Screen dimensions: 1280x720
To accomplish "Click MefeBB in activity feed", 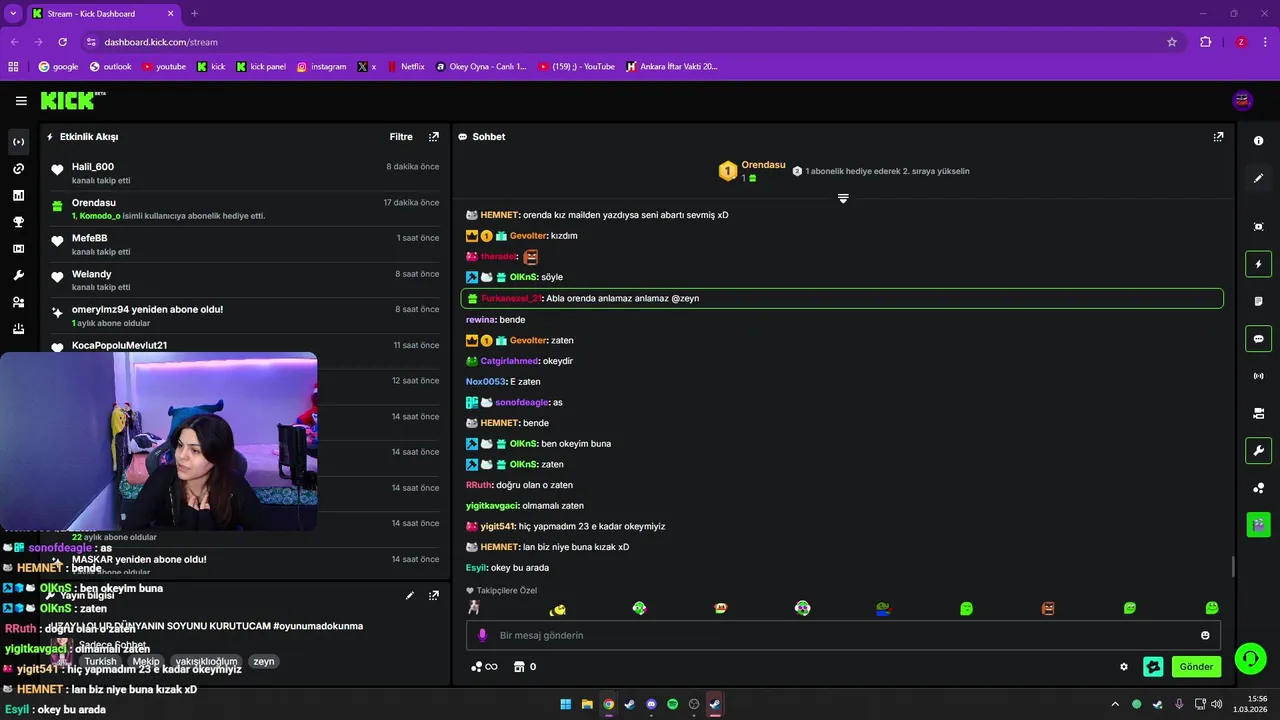I will point(89,238).
